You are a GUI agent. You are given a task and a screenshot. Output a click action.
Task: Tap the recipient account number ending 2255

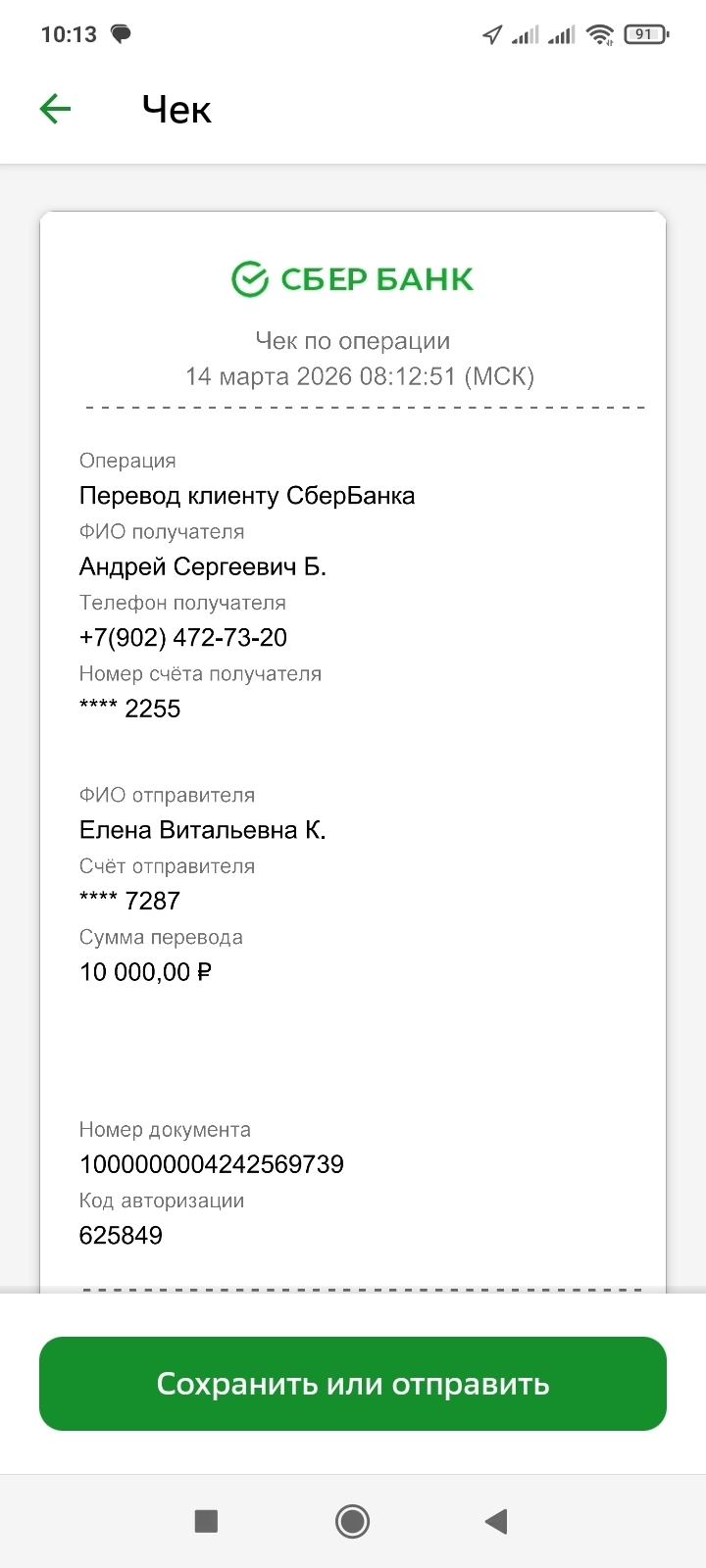pos(130,709)
